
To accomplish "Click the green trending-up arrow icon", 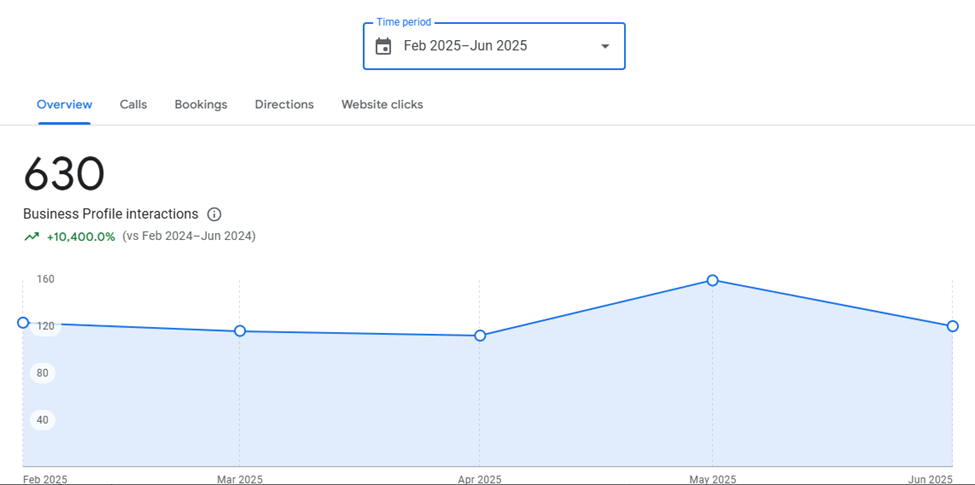I will (32, 237).
